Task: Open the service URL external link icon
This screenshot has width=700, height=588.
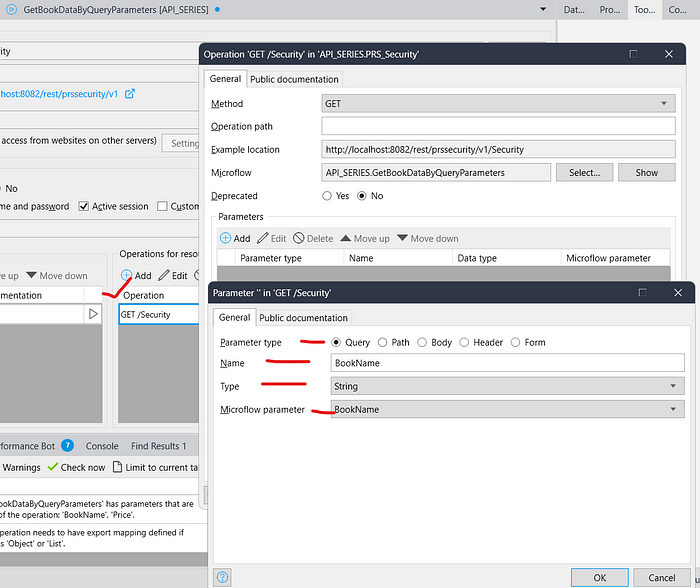Action: [x=129, y=94]
